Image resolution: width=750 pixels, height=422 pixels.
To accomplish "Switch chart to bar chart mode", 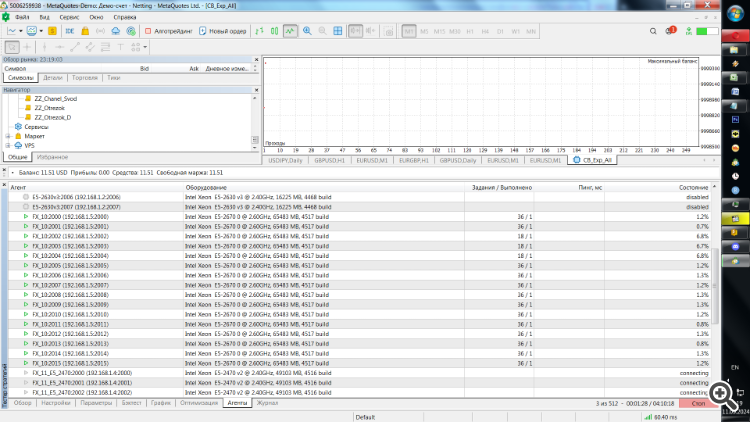I will coord(259,31).
